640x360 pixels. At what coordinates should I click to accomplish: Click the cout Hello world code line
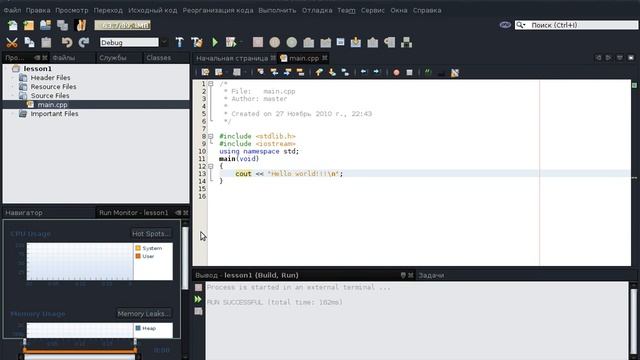(289, 174)
